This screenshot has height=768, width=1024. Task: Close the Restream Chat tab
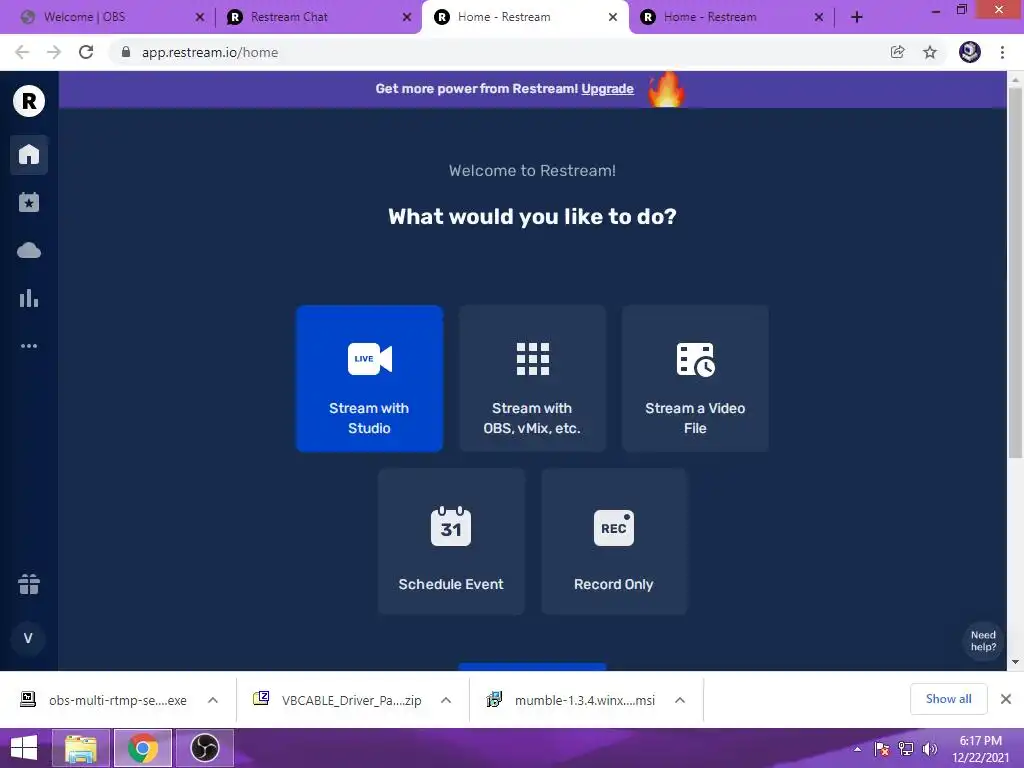pos(407,18)
